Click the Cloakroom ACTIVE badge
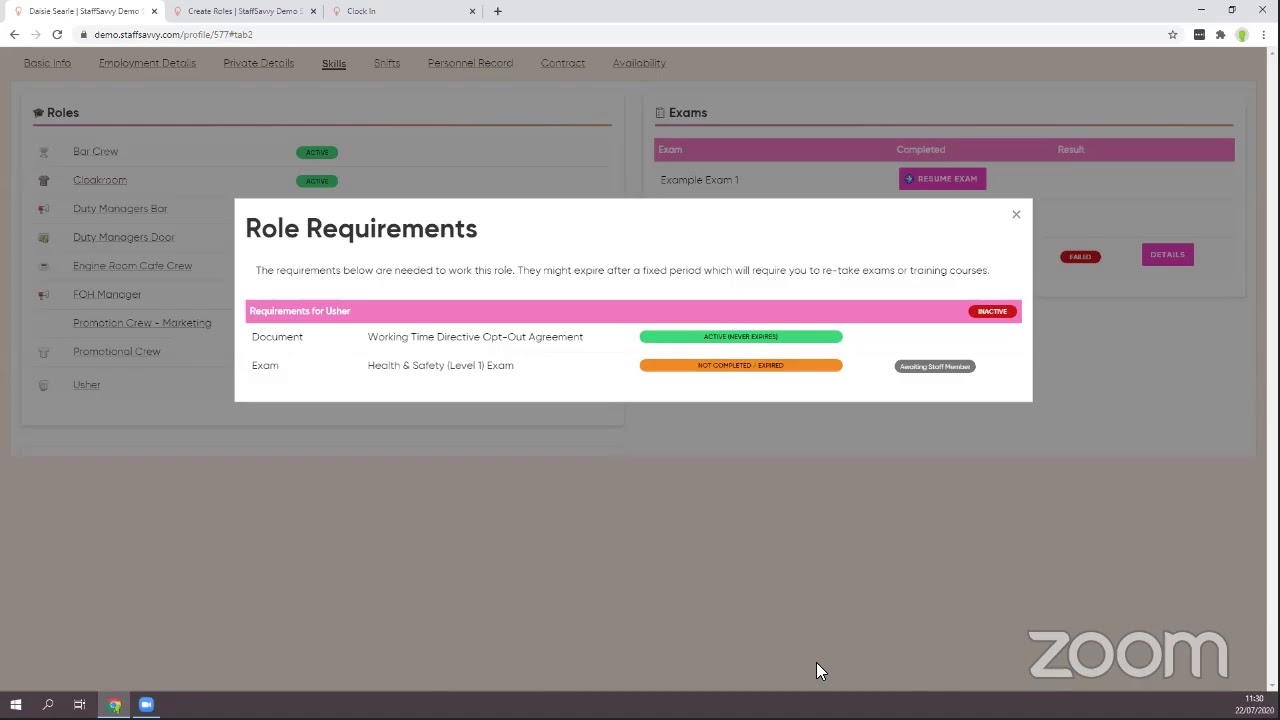Viewport: 1280px width, 720px height. 317,181
